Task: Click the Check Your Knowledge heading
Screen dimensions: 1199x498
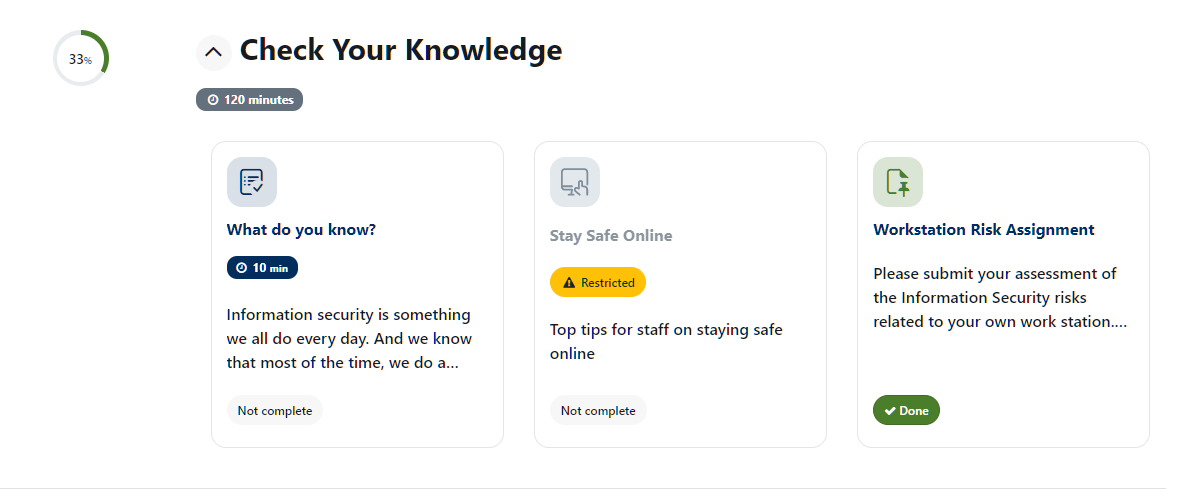Action: (x=401, y=50)
